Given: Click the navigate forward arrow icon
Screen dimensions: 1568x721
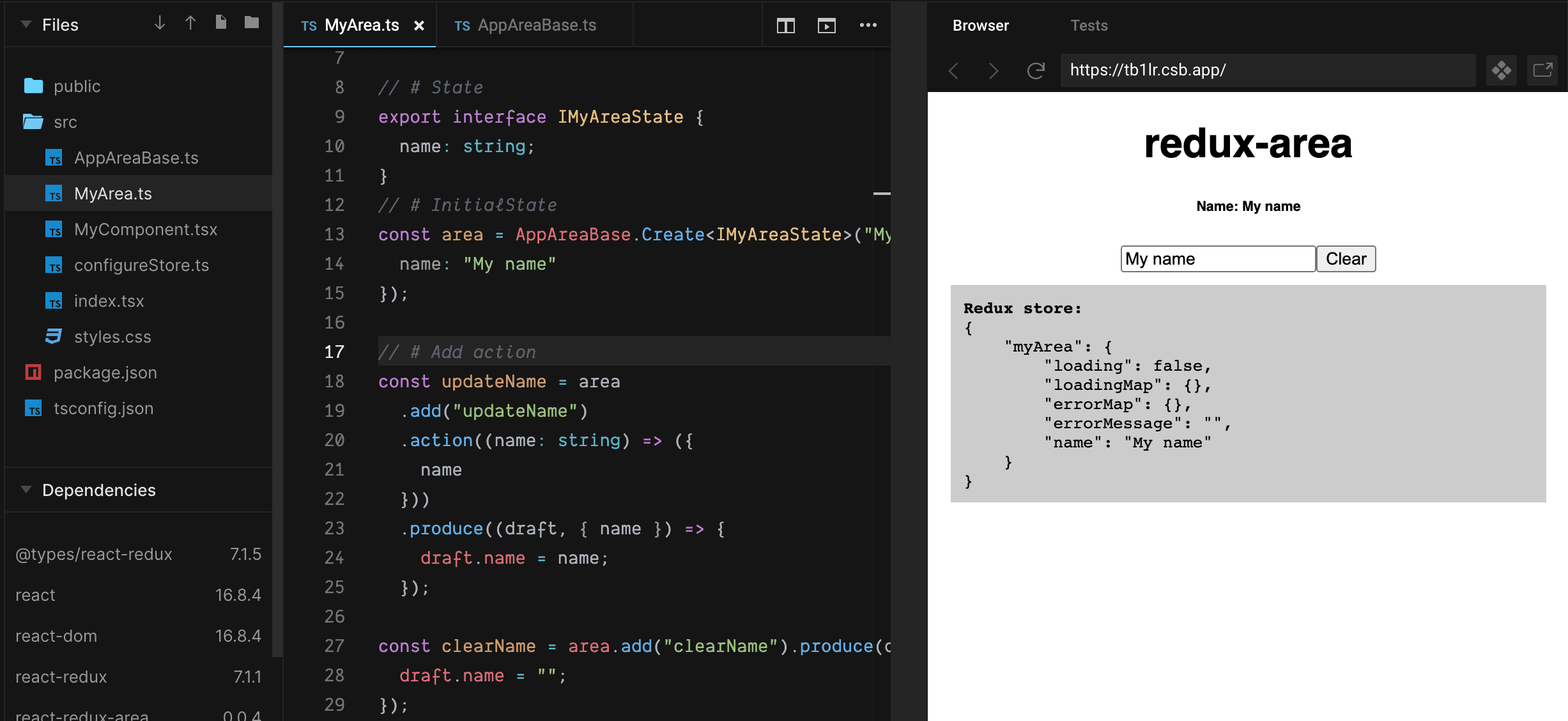Looking at the screenshot, I should pos(994,70).
